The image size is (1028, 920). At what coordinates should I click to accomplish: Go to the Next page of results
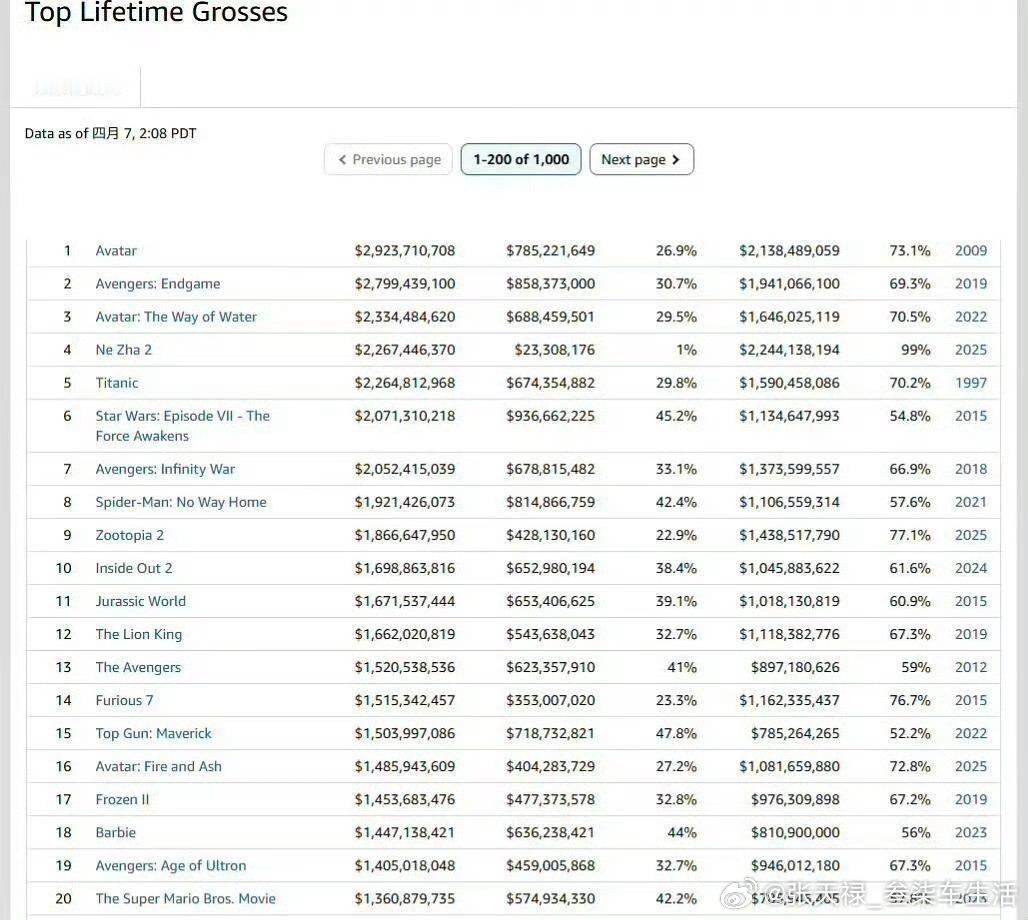(641, 159)
